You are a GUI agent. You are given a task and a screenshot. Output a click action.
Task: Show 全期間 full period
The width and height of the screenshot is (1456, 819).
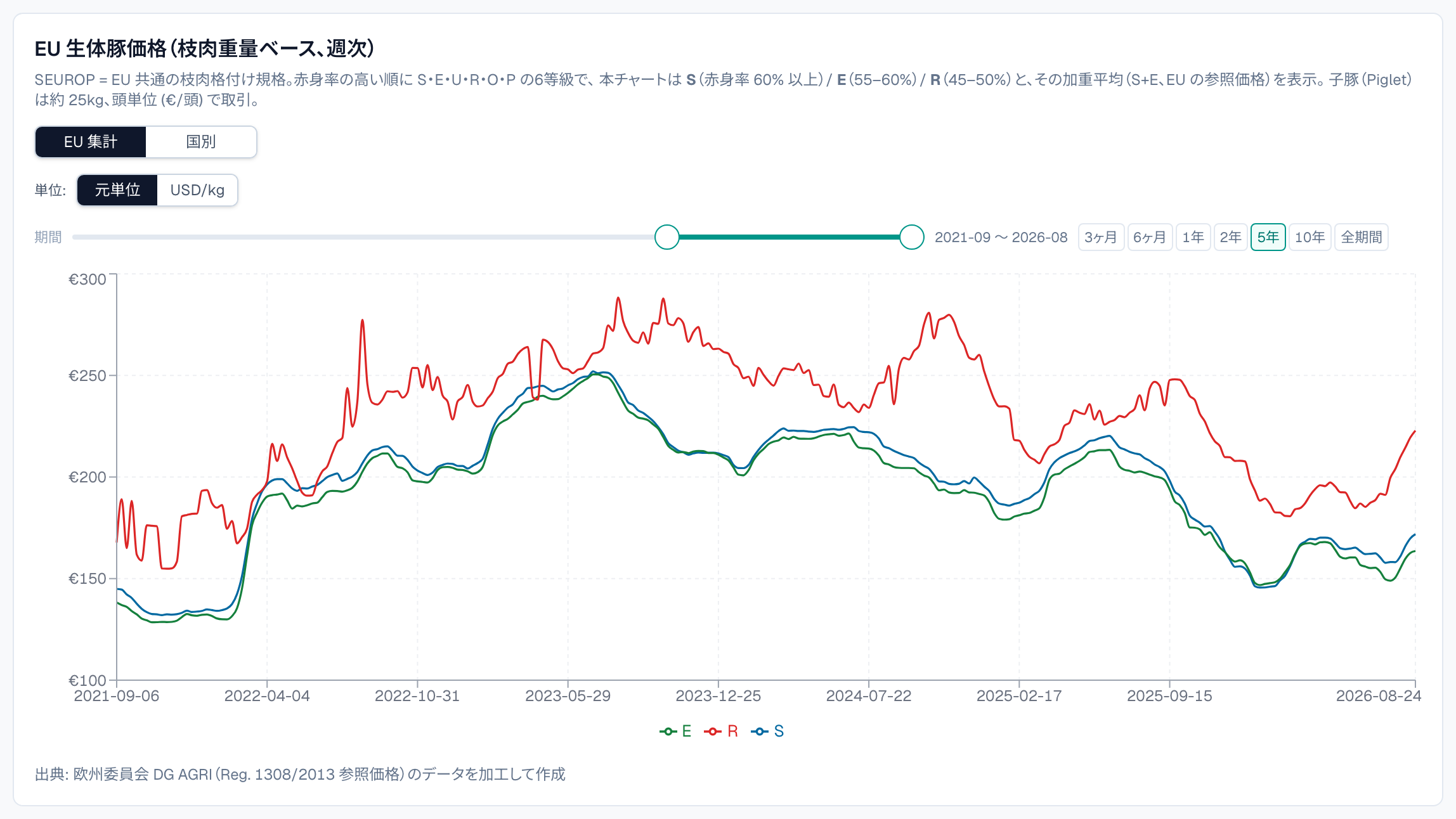(1362, 237)
